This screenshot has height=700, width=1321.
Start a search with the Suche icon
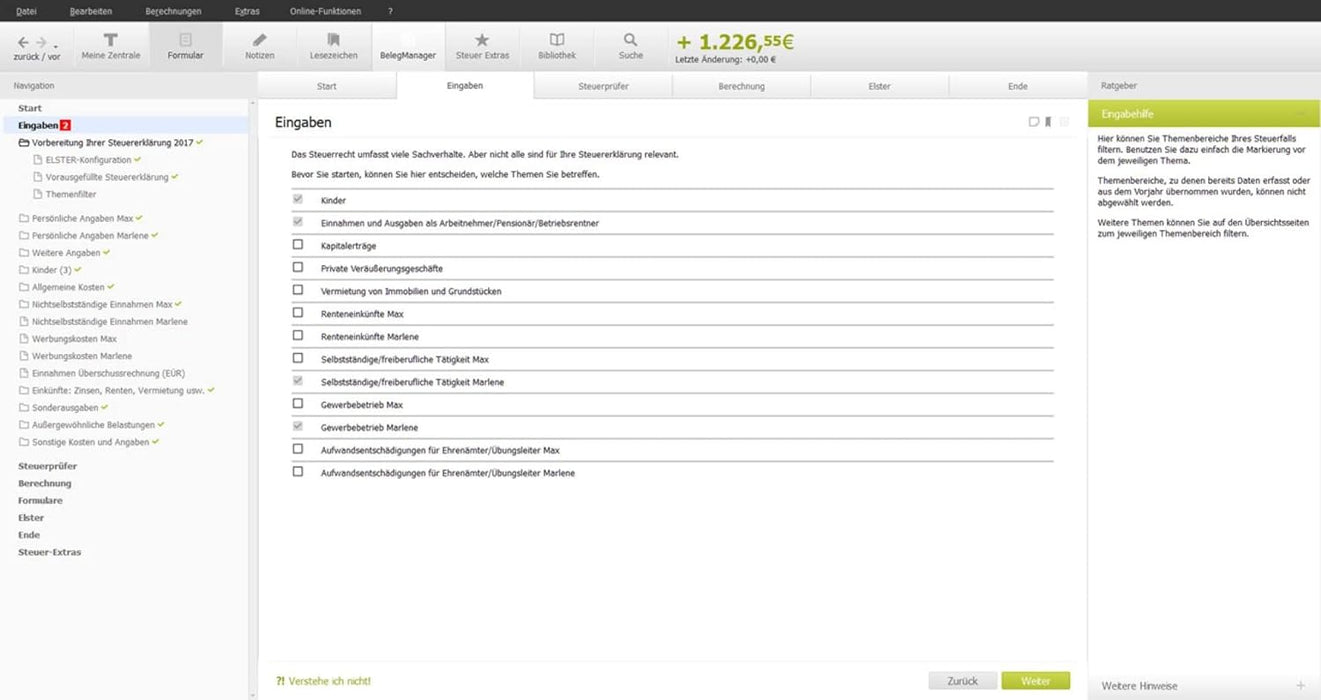pyautogui.click(x=630, y=44)
